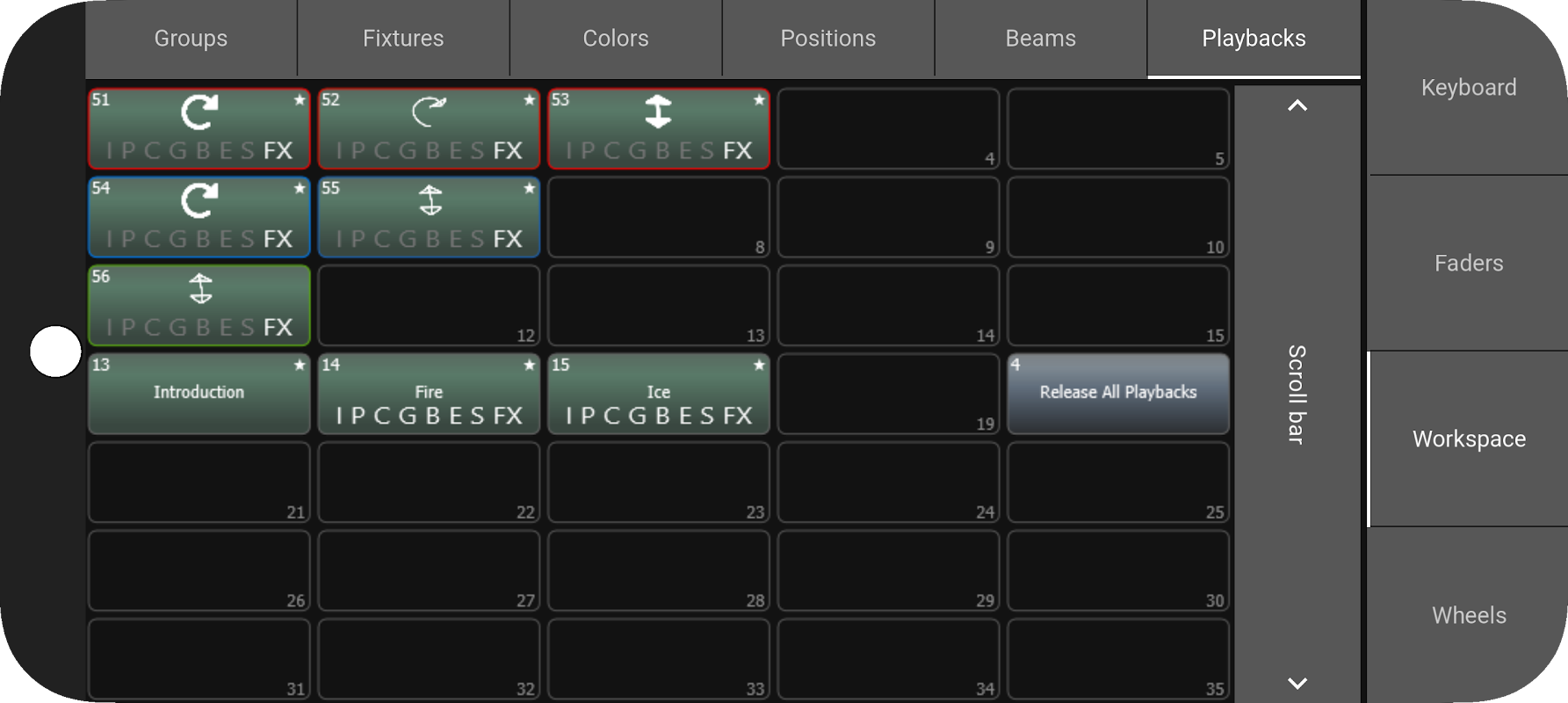Image resolution: width=1568 pixels, height=703 pixels.
Task: Click the vertical Scroll bar area
Action: point(1297,394)
